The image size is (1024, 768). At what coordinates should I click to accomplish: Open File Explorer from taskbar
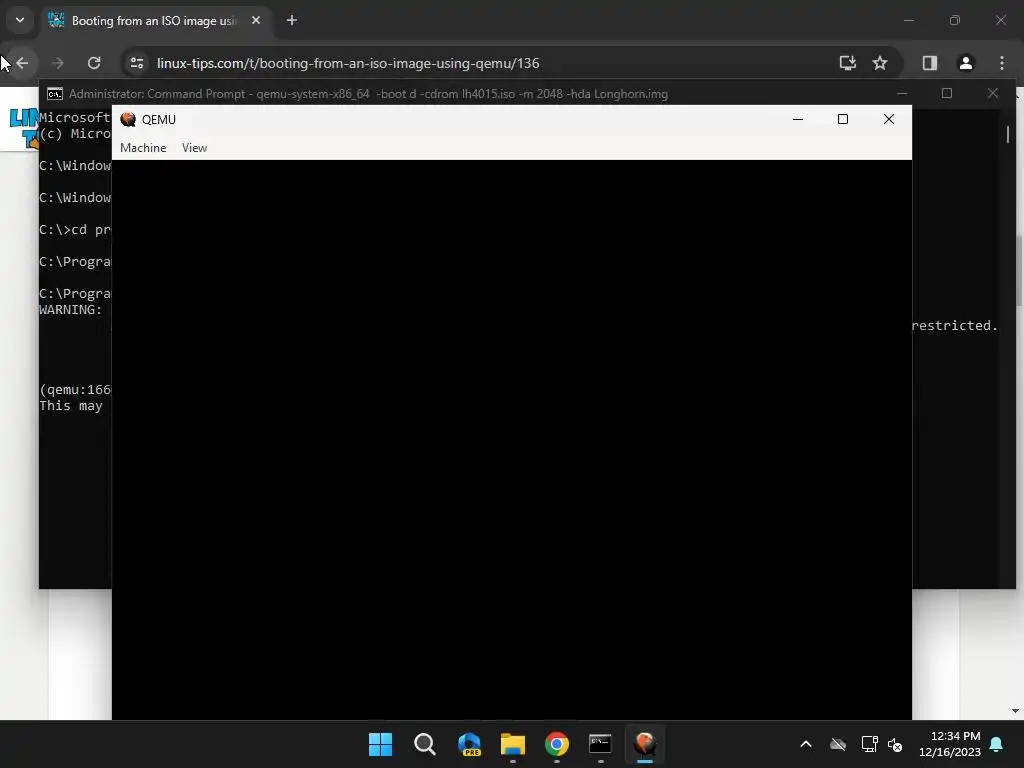click(x=513, y=744)
